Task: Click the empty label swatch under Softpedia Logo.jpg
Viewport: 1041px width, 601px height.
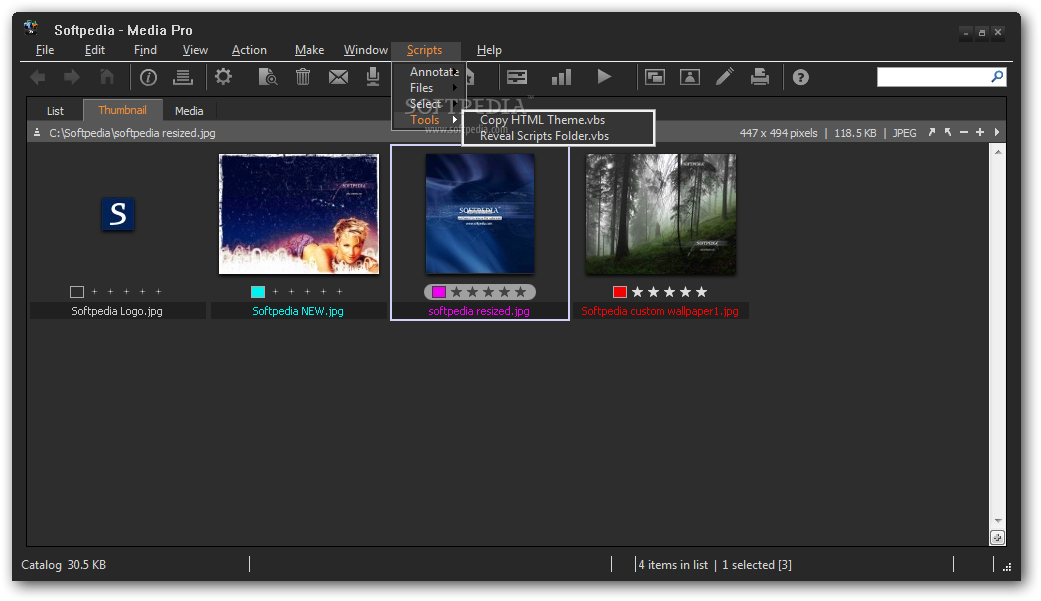Action: pos(77,292)
